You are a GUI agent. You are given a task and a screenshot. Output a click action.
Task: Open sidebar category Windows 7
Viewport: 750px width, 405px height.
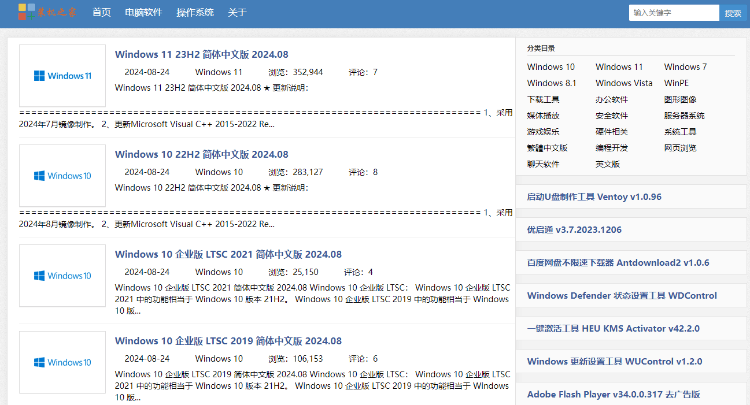pyautogui.click(x=685, y=67)
